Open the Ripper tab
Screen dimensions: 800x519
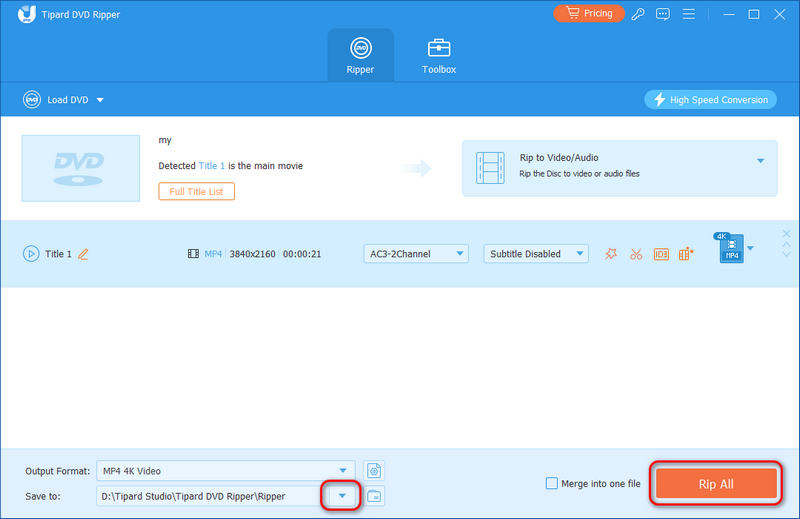(360, 56)
